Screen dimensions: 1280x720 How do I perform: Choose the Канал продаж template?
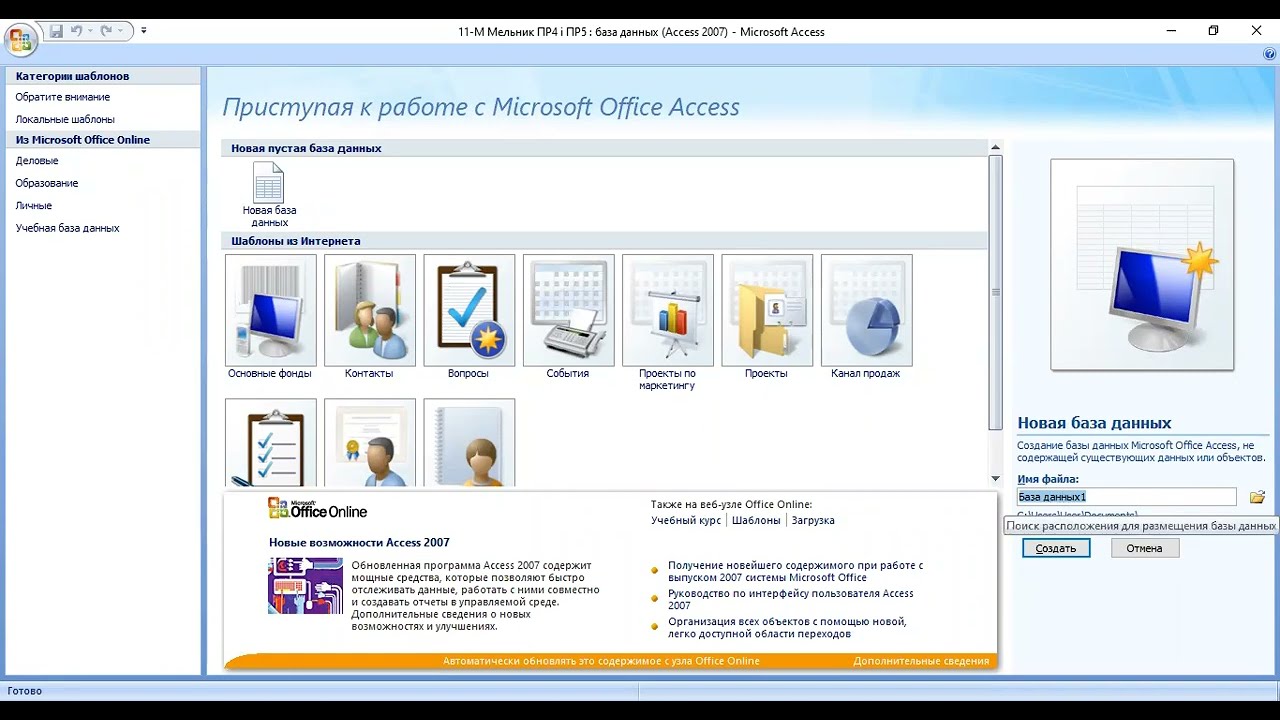[x=866, y=317]
